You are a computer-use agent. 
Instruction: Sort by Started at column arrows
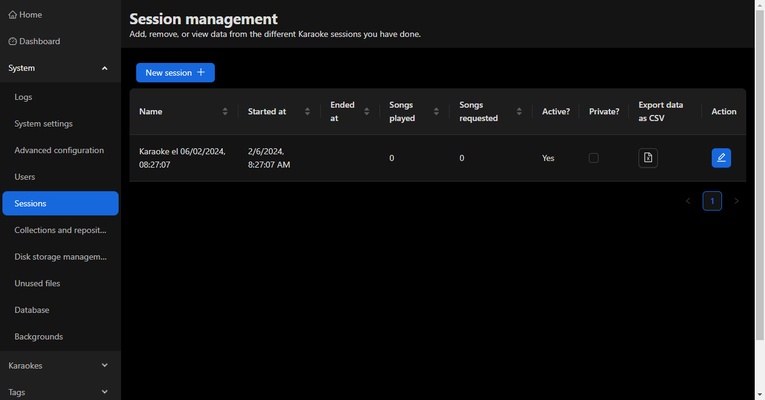pyautogui.click(x=307, y=112)
